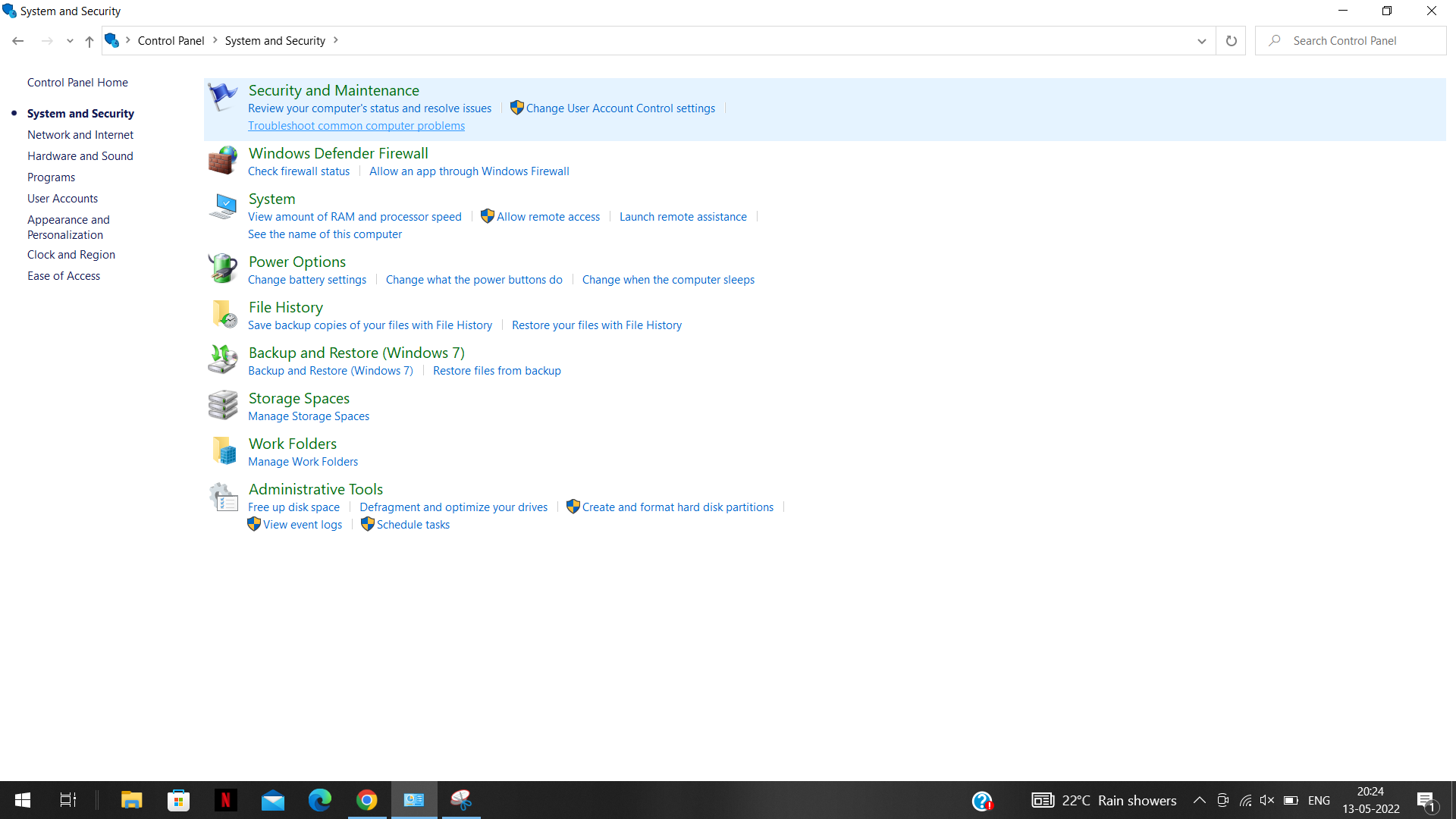Screen dimensions: 1456x819
Task: Click the Storage Spaces drive stack icon
Action: point(222,405)
